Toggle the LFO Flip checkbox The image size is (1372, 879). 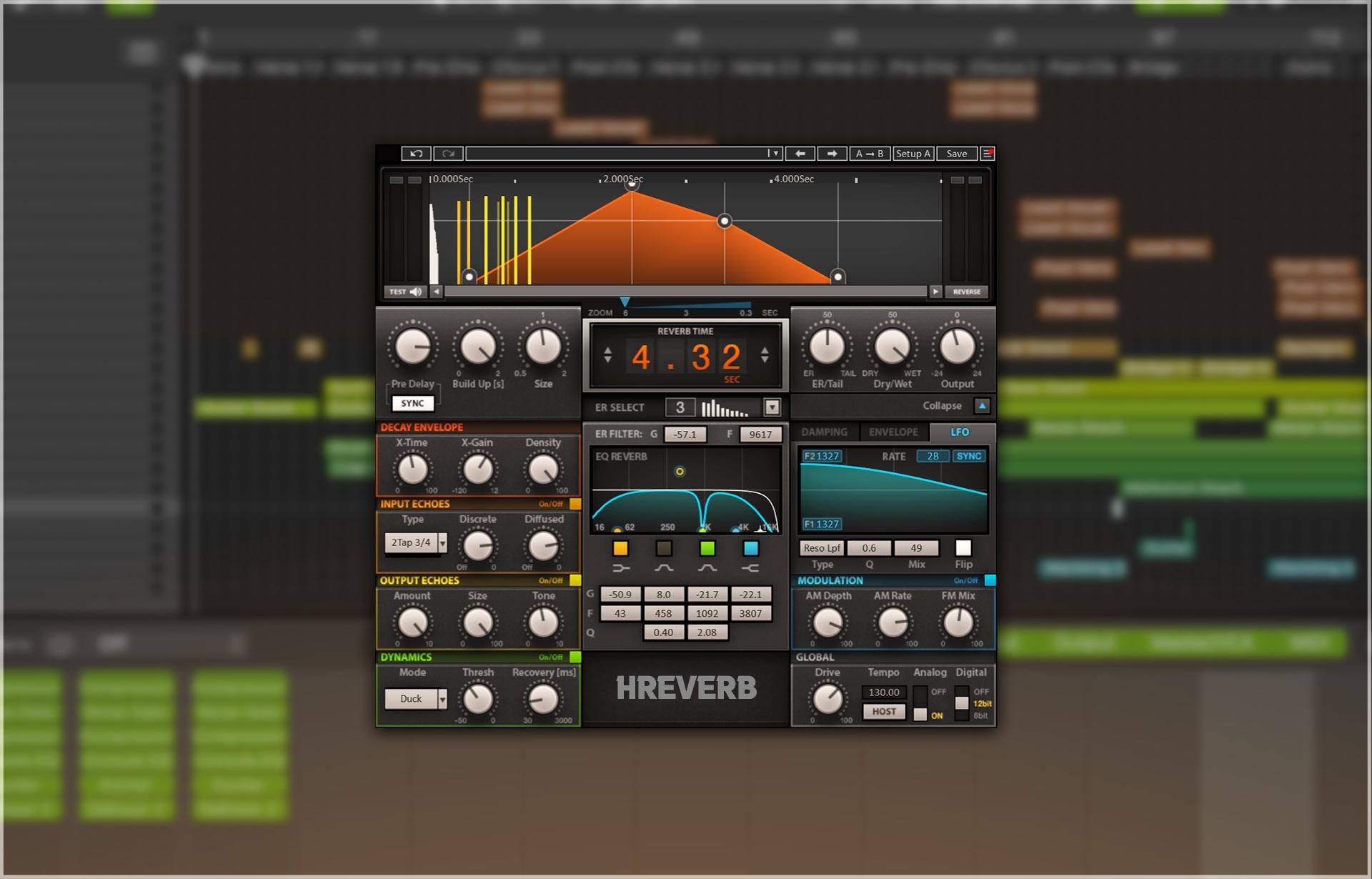click(x=963, y=548)
